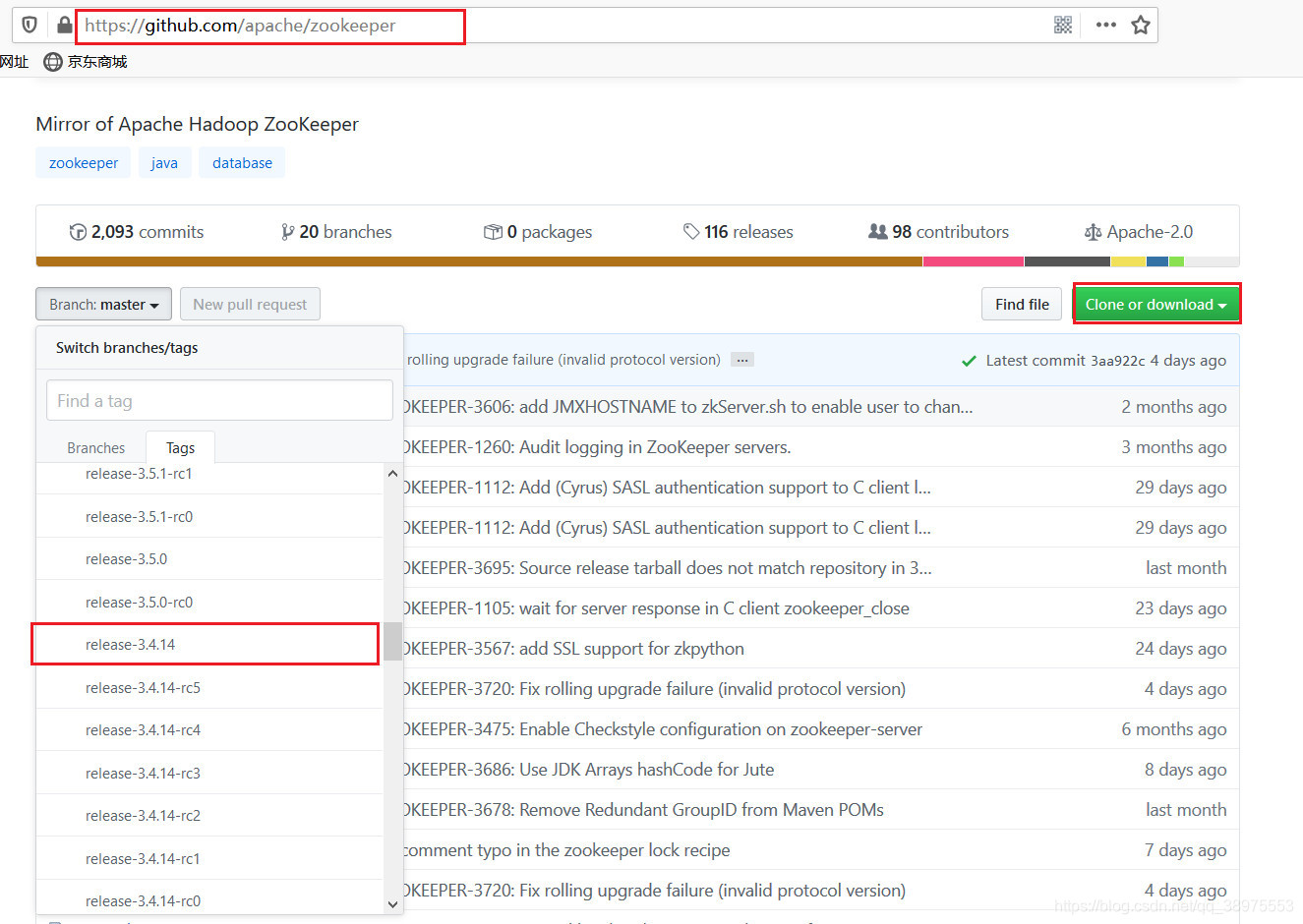Screen dimensions: 1303x924
Task: Click the green commit status checkmark
Action: click(969, 361)
